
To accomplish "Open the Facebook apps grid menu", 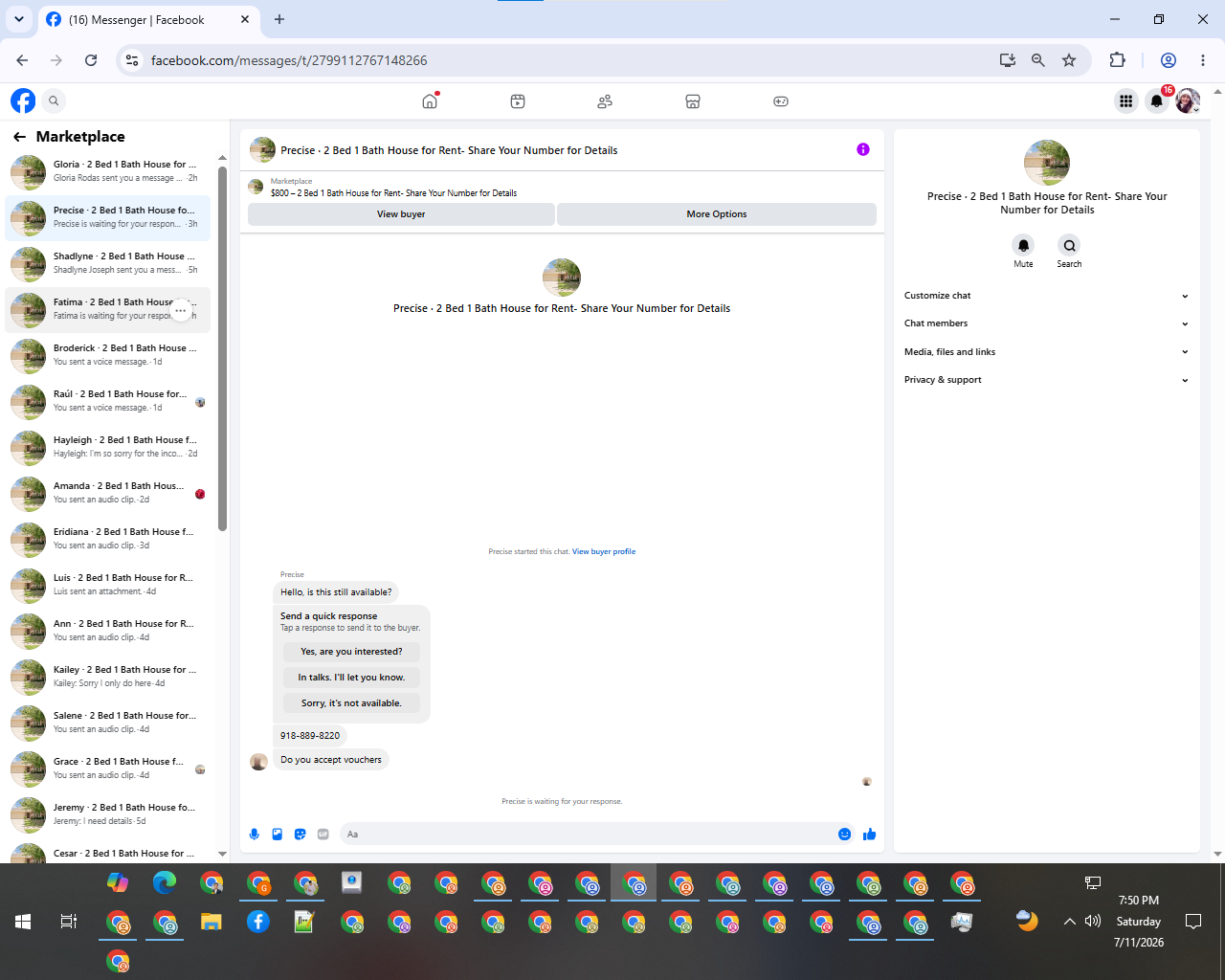I will tap(1125, 100).
